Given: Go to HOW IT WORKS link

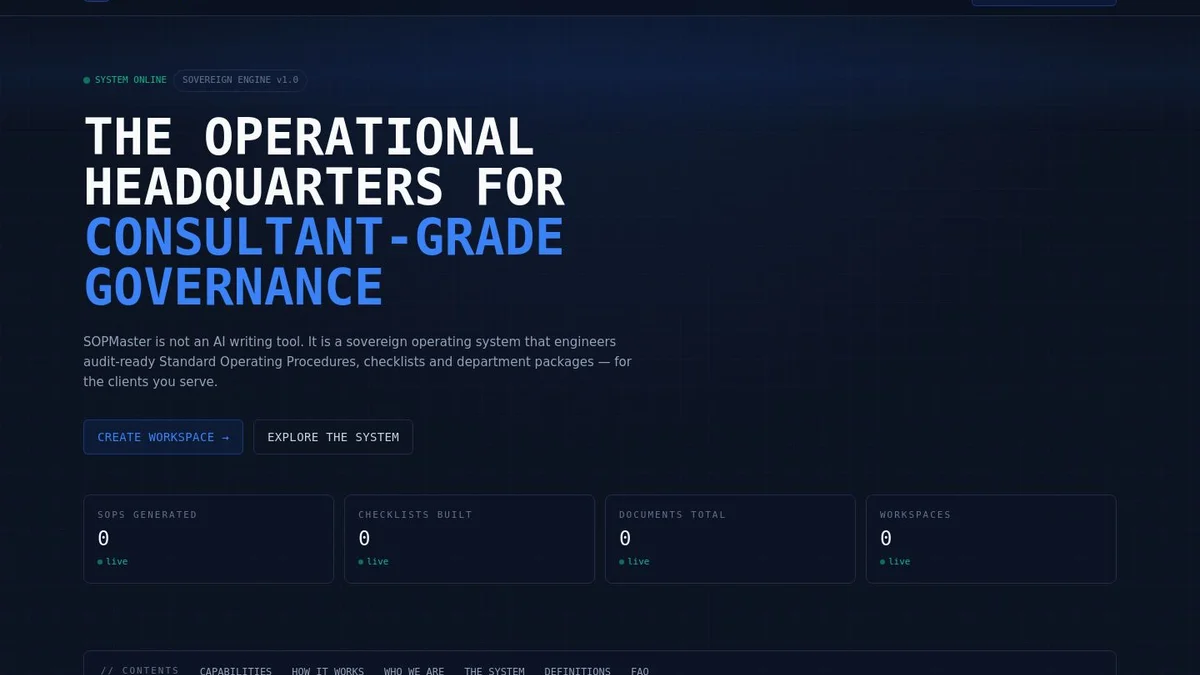Looking at the screenshot, I should click(x=328, y=670).
